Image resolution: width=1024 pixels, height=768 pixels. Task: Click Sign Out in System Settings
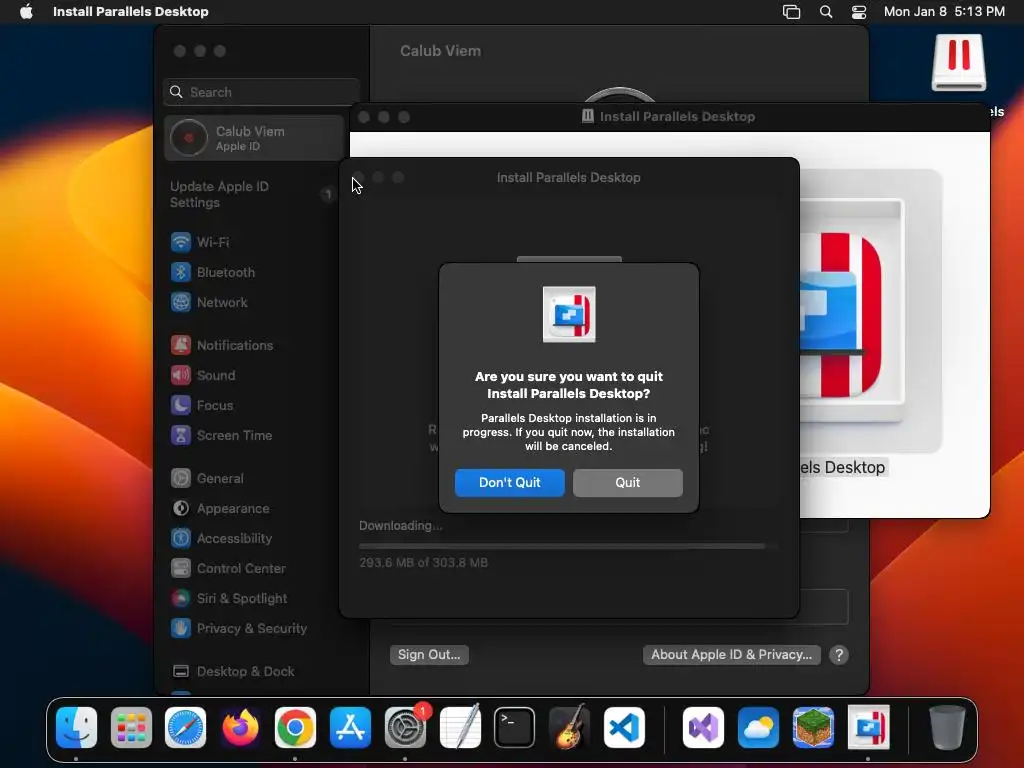click(429, 654)
